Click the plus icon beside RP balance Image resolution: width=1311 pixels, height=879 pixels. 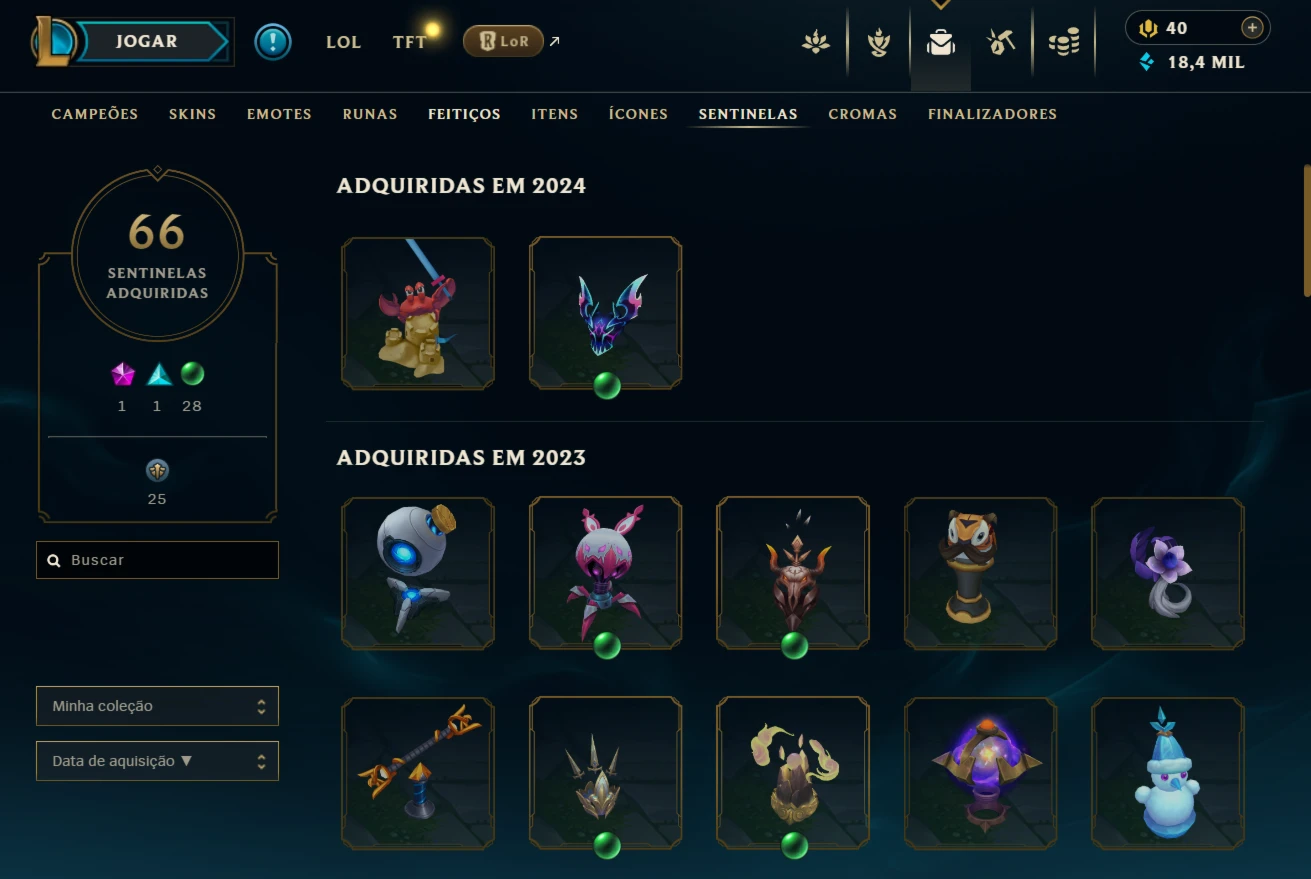pyautogui.click(x=1251, y=28)
